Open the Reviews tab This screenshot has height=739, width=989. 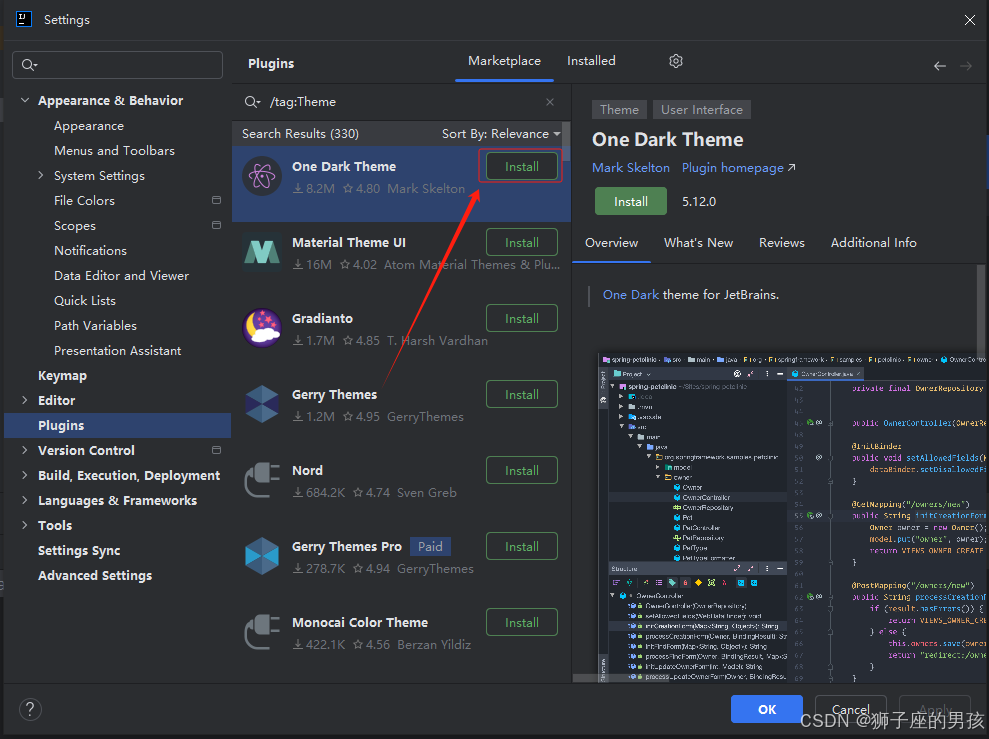(781, 243)
